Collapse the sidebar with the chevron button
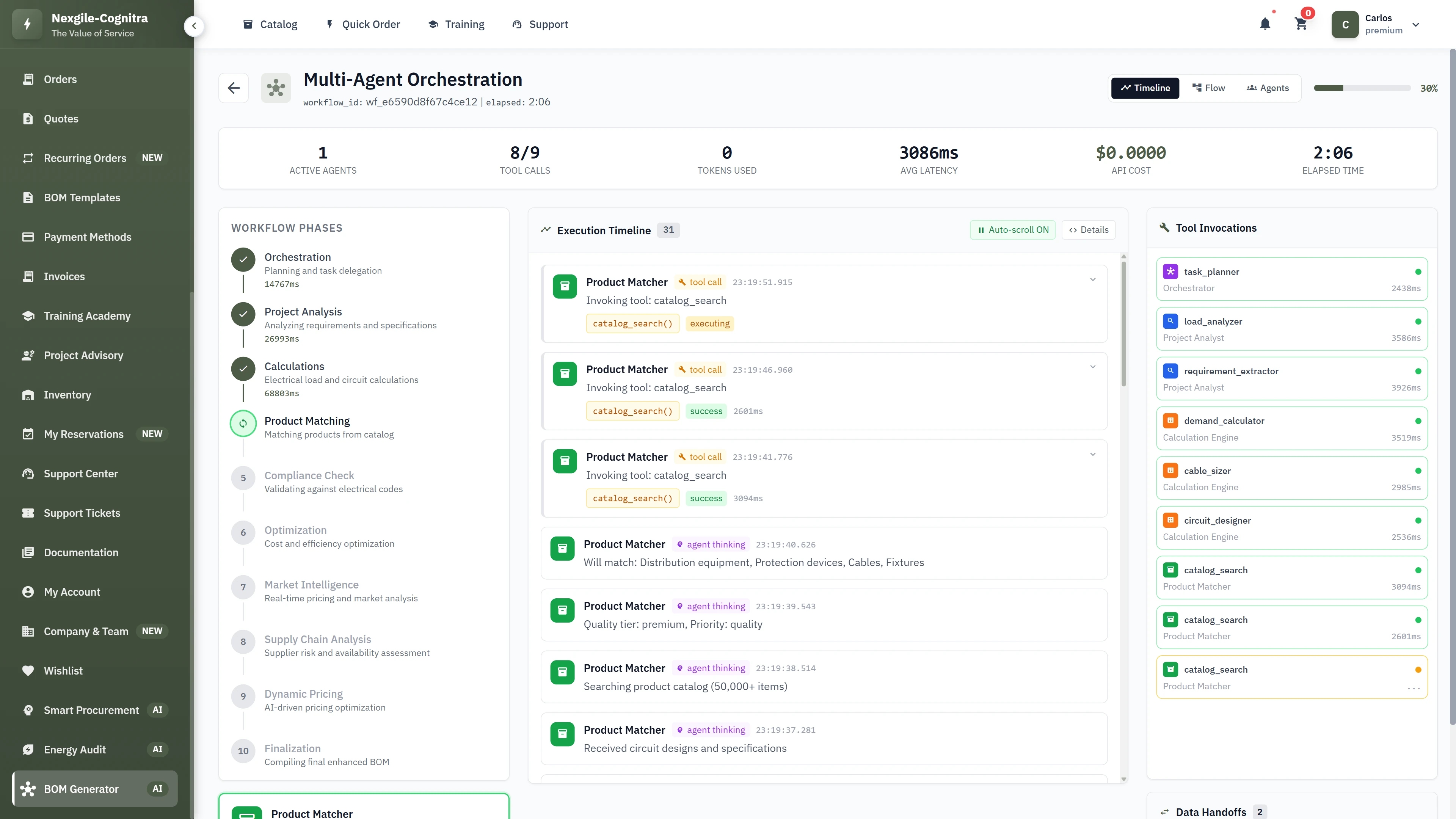1456x819 pixels. pyautogui.click(x=194, y=26)
